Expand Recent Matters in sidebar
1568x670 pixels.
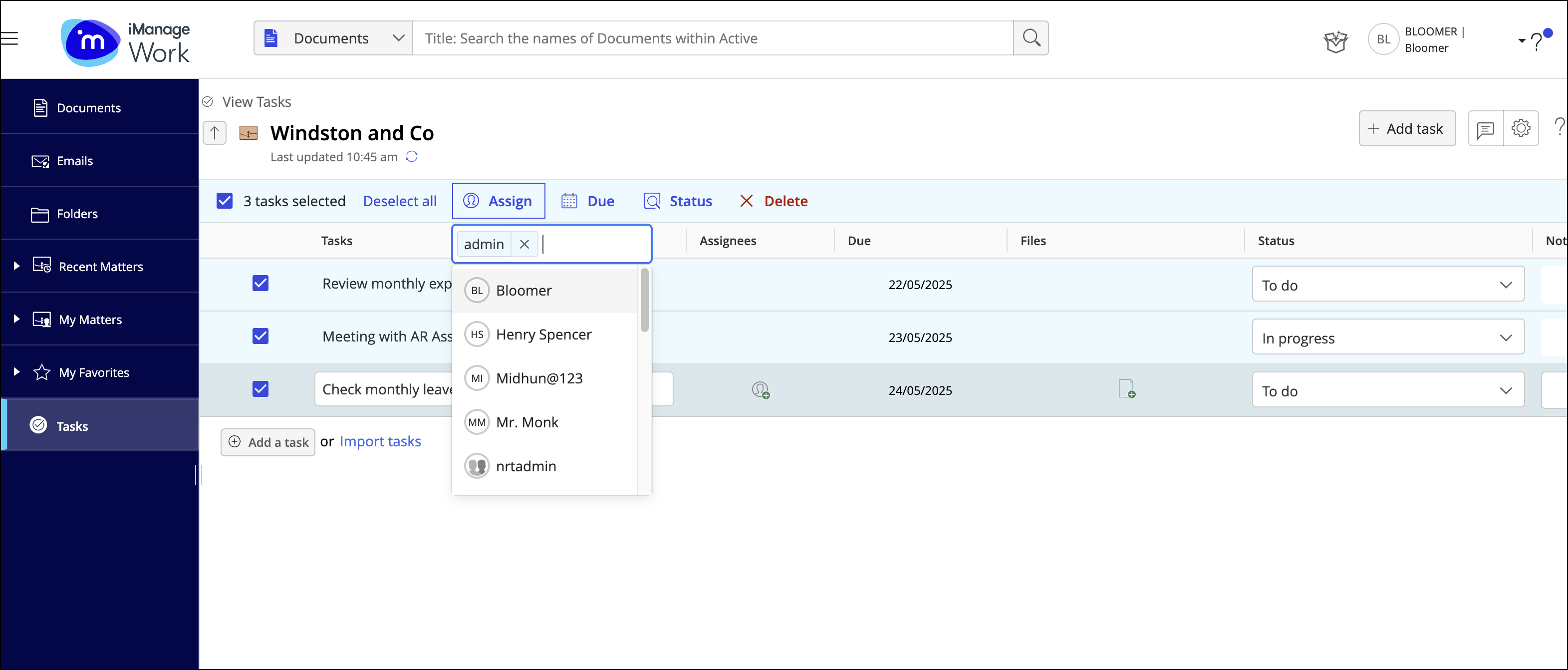pyautogui.click(x=17, y=266)
